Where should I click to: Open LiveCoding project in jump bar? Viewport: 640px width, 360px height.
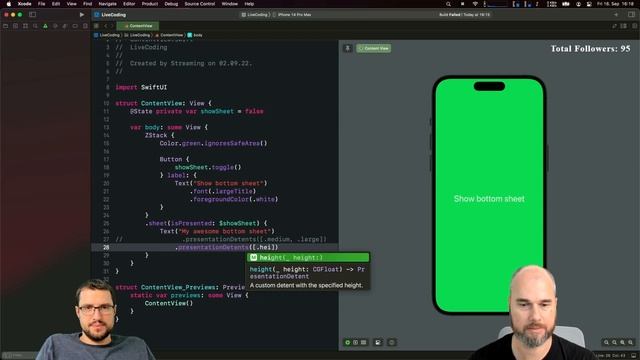tap(107, 35)
